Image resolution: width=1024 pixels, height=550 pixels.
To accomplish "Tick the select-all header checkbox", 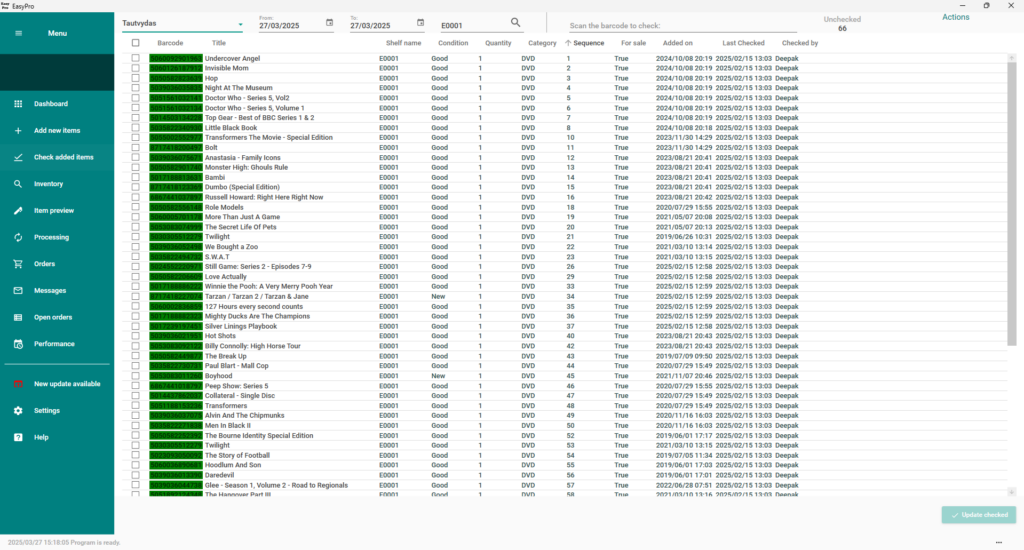I will [135, 43].
